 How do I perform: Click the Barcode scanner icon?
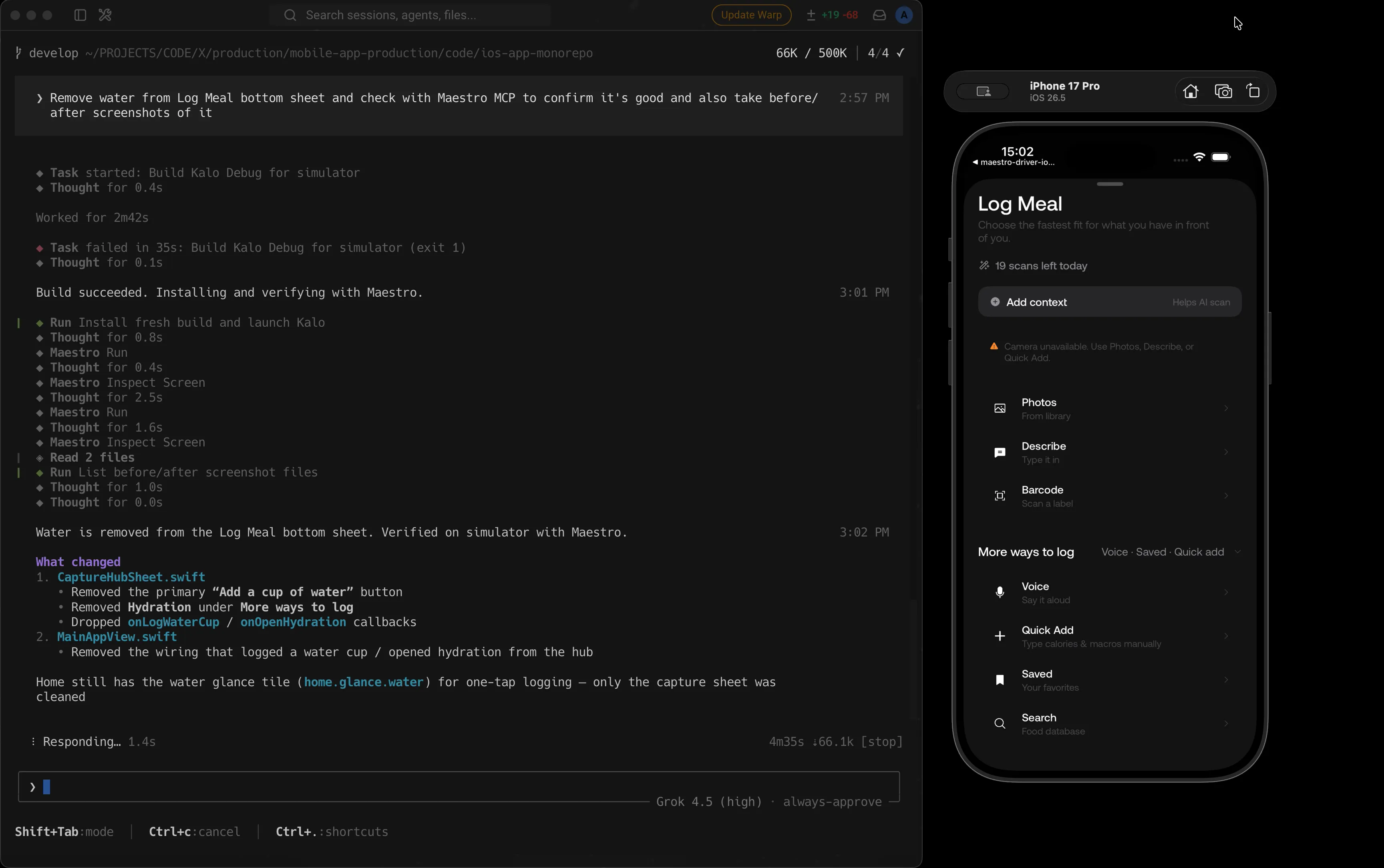(1000, 496)
